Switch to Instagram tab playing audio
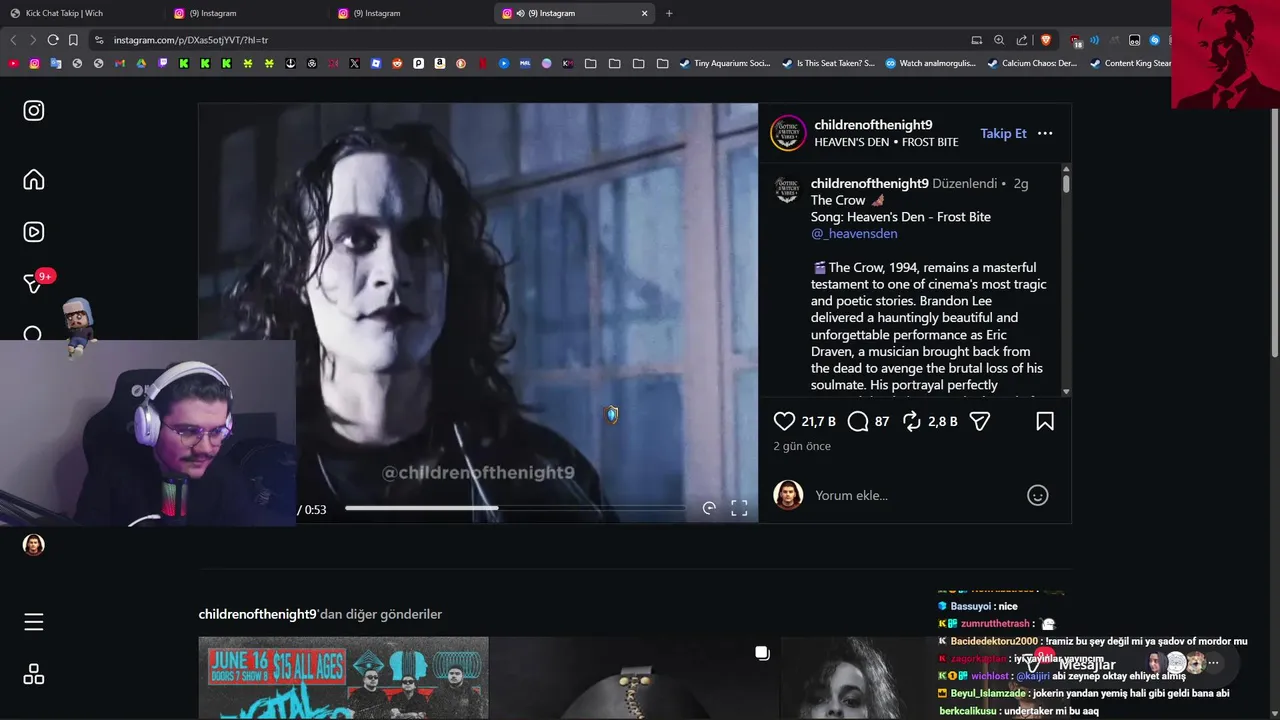1280x720 pixels. click(576, 13)
